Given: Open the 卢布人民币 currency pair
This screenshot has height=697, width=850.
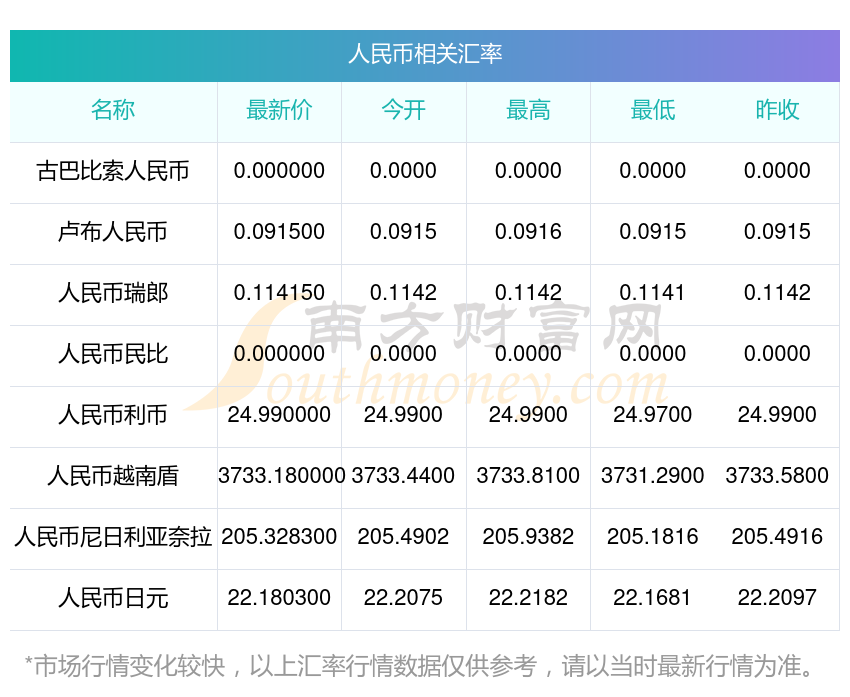Looking at the screenshot, I should pyautogui.click(x=113, y=232).
